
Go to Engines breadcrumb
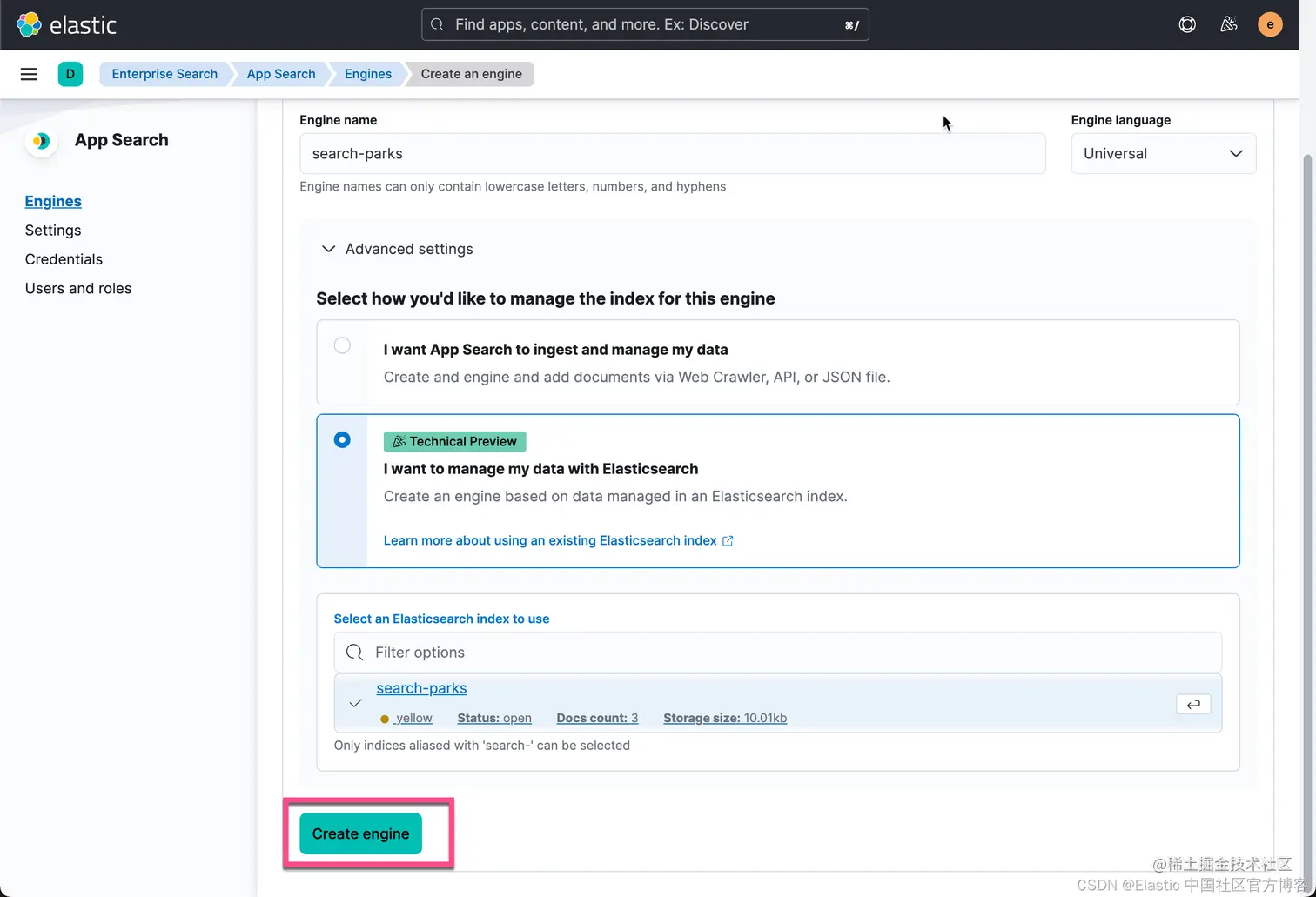pyautogui.click(x=368, y=74)
